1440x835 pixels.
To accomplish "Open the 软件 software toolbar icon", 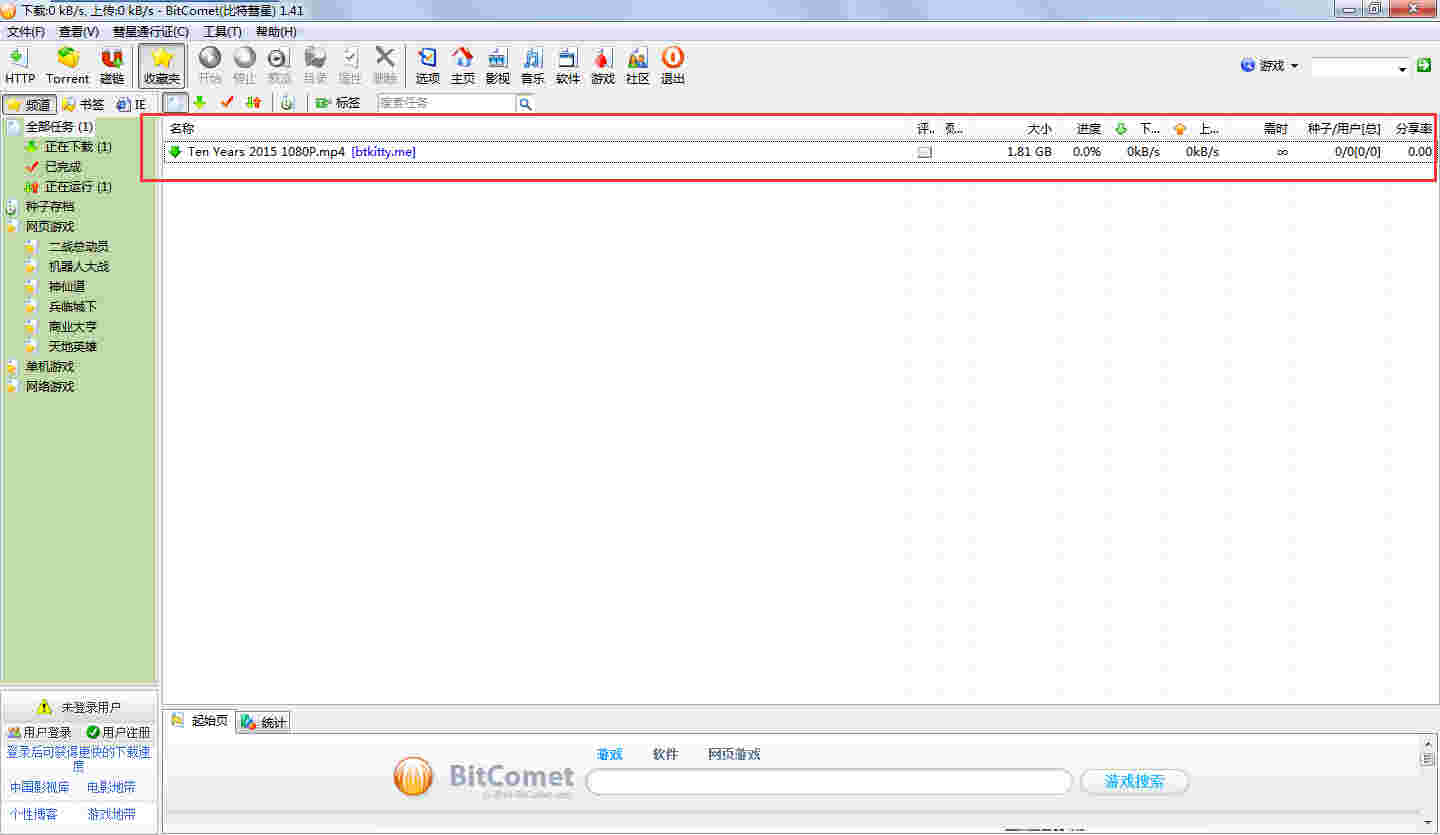I will [568, 66].
